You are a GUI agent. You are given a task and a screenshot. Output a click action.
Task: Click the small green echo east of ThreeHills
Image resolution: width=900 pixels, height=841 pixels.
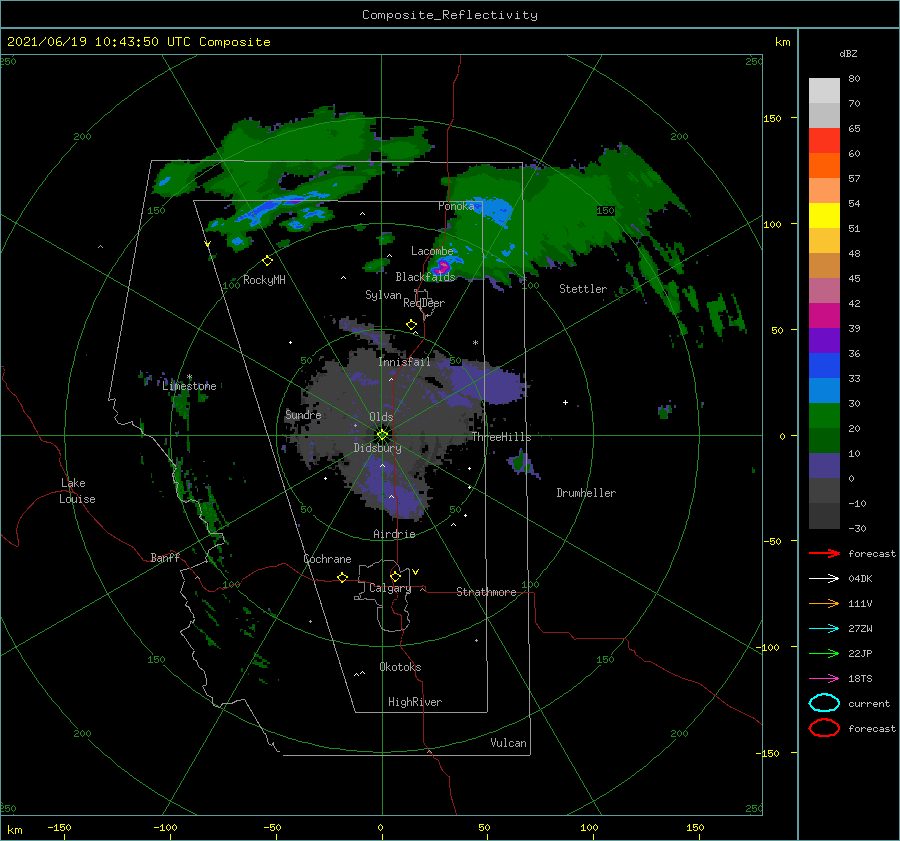pos(522,461)
